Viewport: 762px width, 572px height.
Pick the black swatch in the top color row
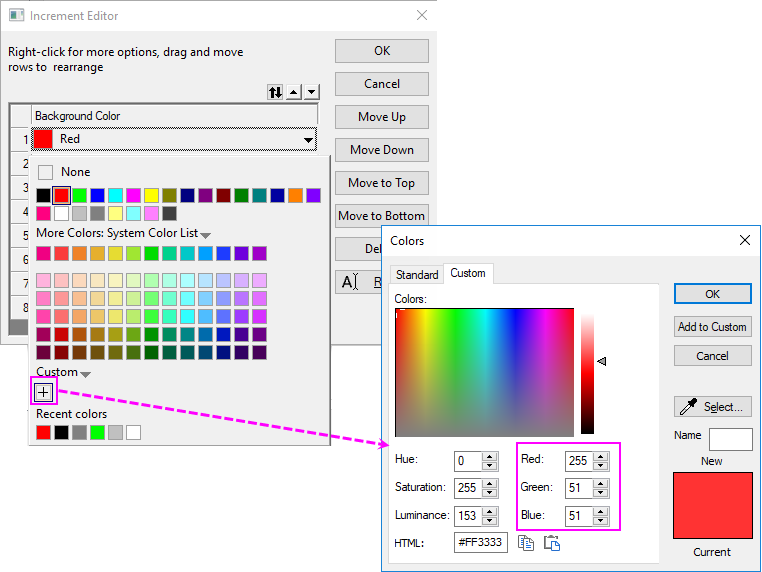(43, 195)
